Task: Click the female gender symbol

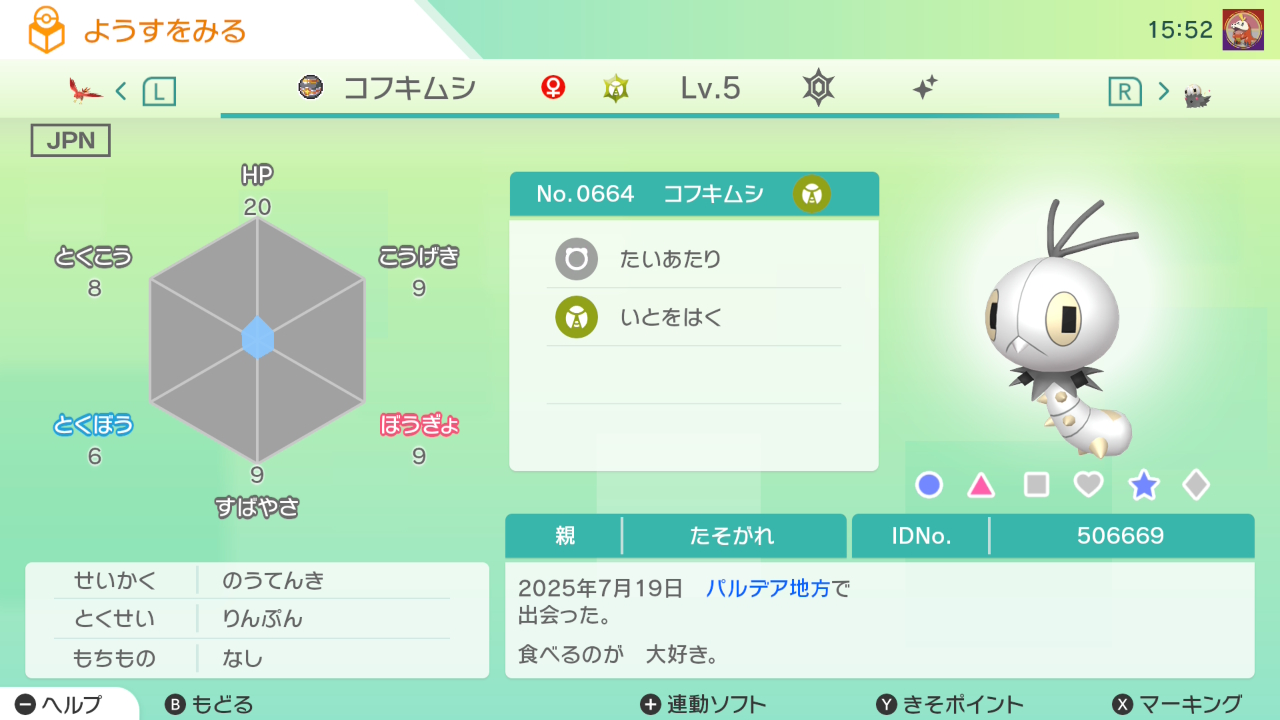Action: click(553, 88)
